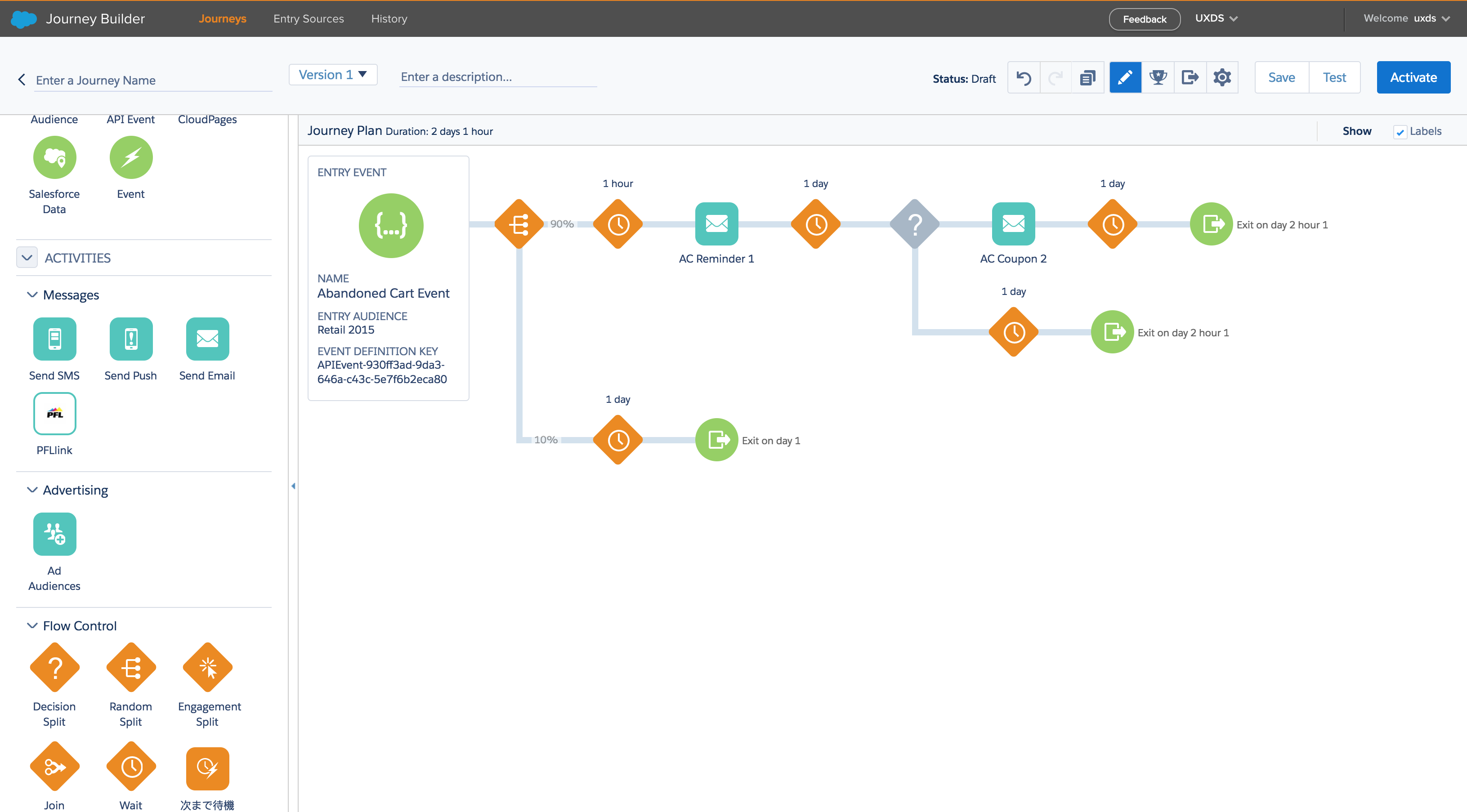This screenshot has height=812, width=1467.
Task: Click the copy journey icon
Action: pos(1087,77)
